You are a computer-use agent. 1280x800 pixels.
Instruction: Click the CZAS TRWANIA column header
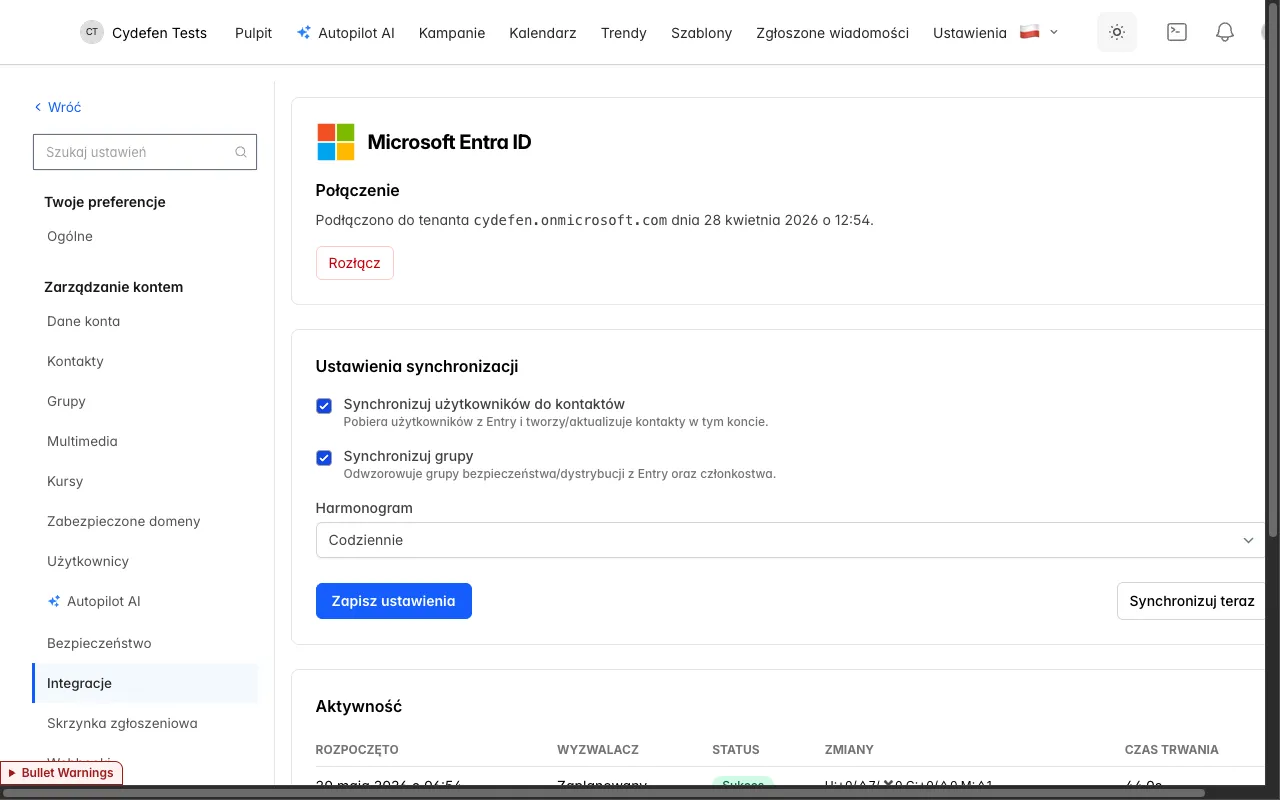click(1172, 749)
